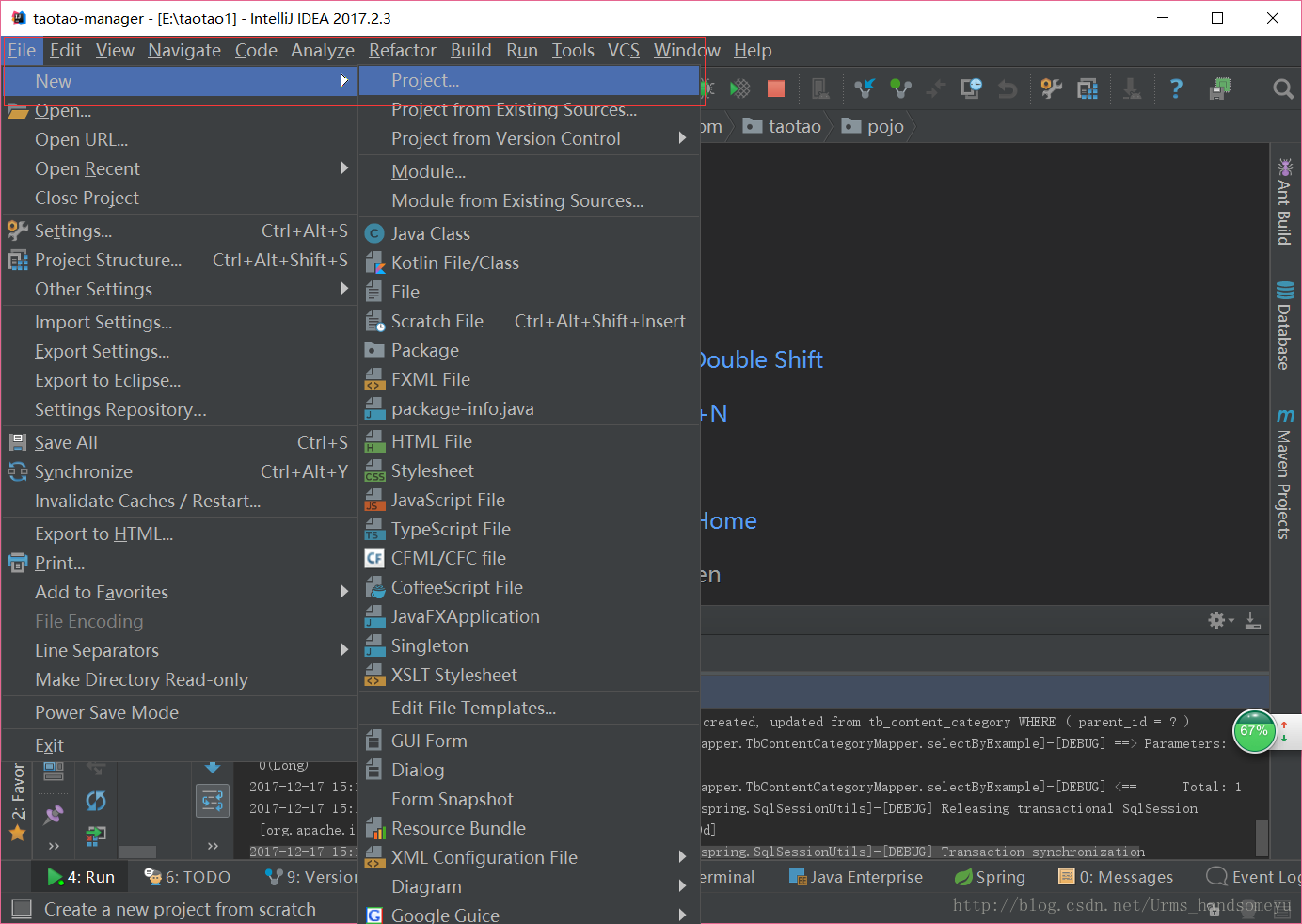Select Project... from the New submenu
1302x924 pixels.
tap(529, 80)
